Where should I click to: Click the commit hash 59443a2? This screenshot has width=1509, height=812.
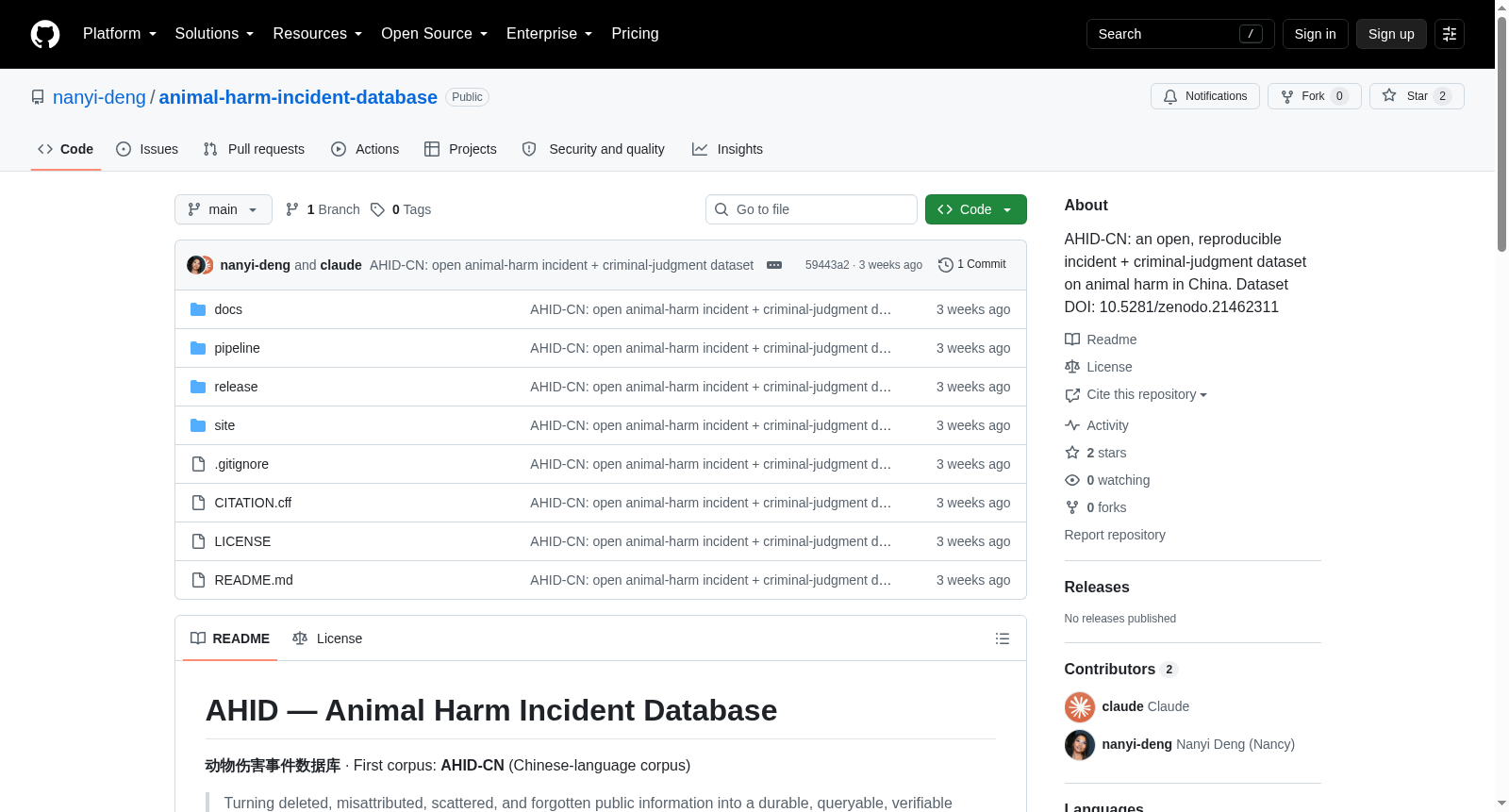pyautogui.click(x=827, y=265)
